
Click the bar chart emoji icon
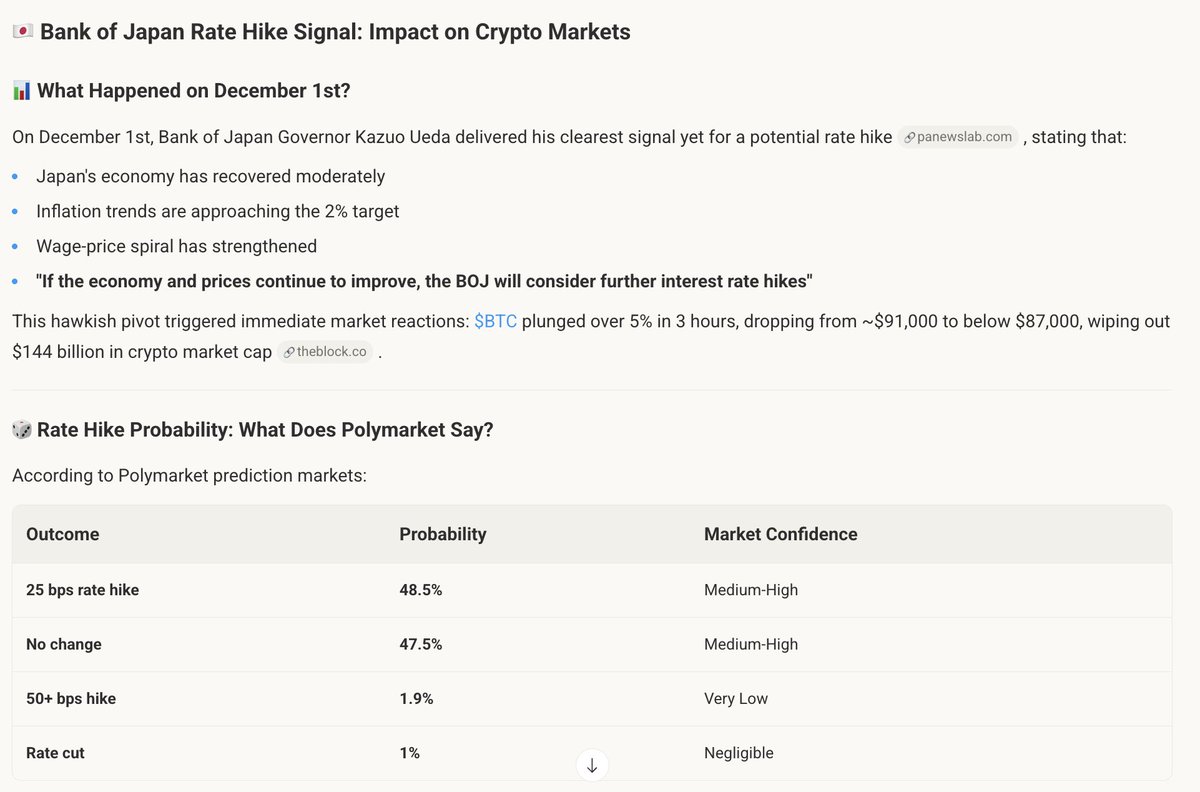click(22, 91)
